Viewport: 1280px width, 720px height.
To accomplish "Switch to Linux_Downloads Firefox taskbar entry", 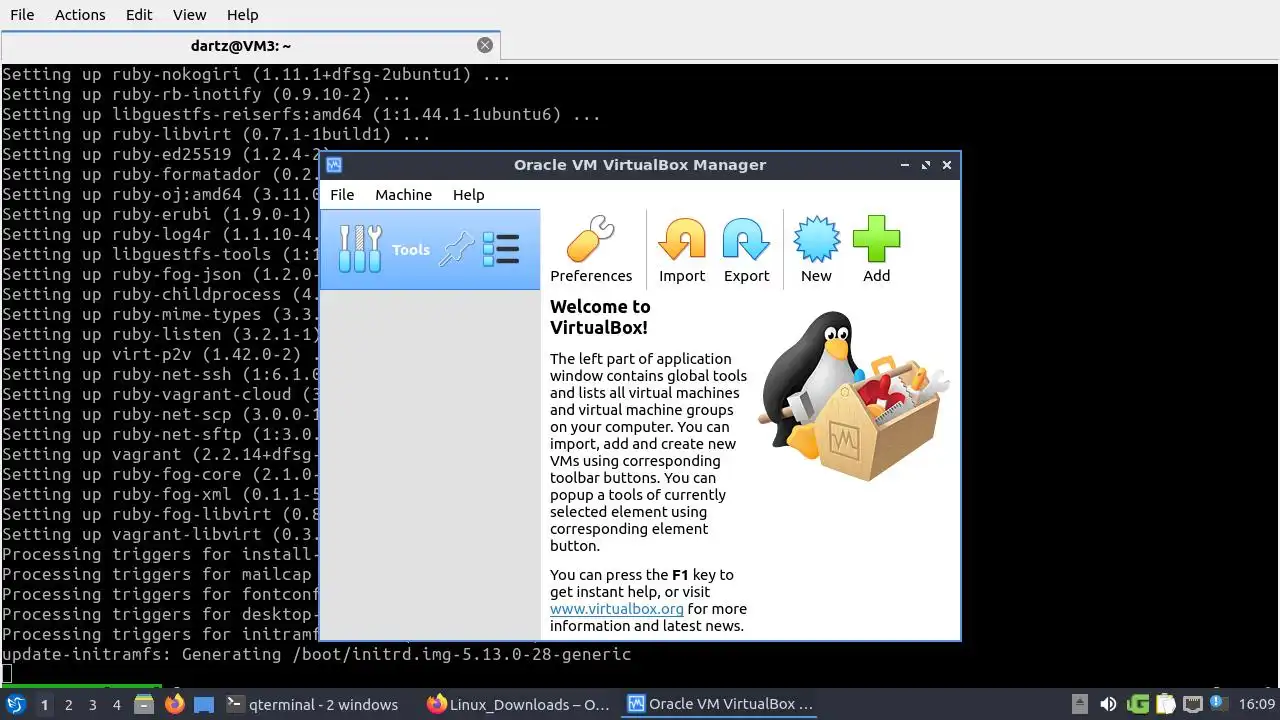I will [x=517, y=704].
